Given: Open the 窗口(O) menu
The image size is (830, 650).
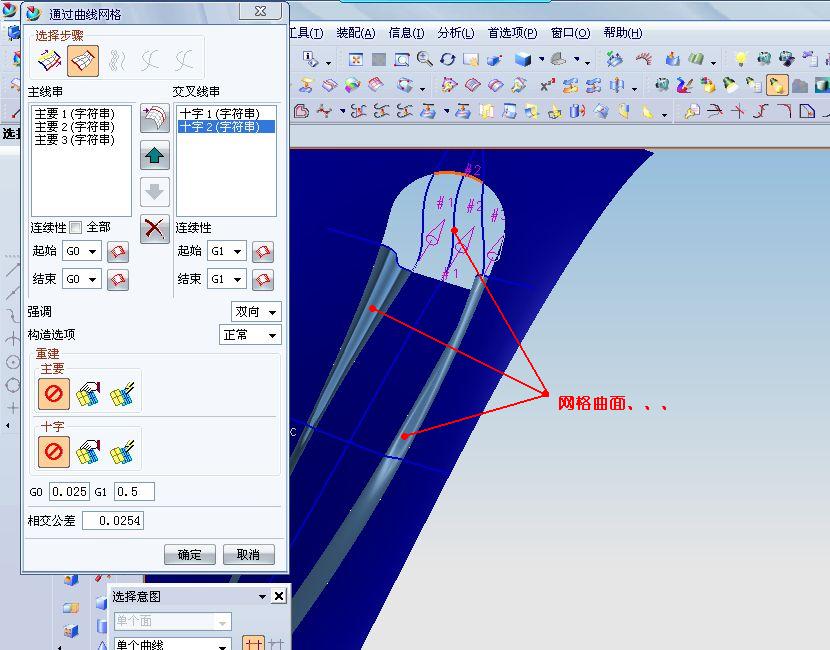Looking at the screenshot, I should 571,33.
